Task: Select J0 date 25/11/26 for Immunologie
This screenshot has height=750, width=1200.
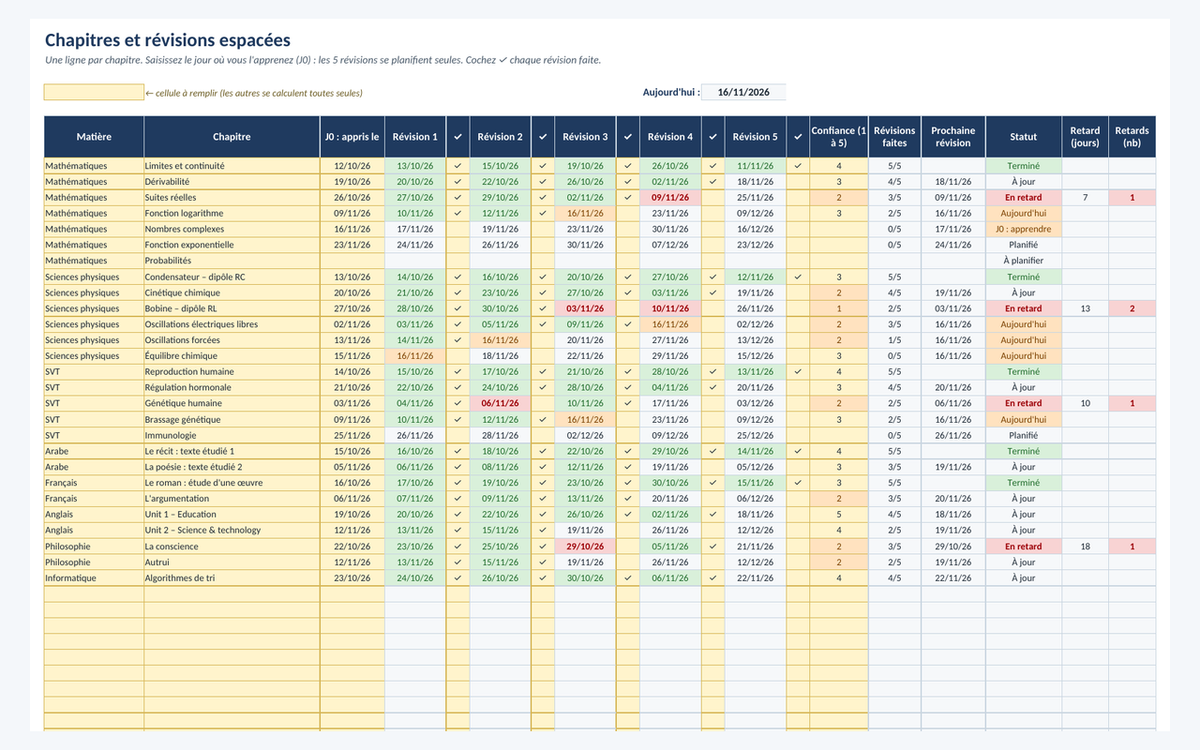Action: click(352, 436)
